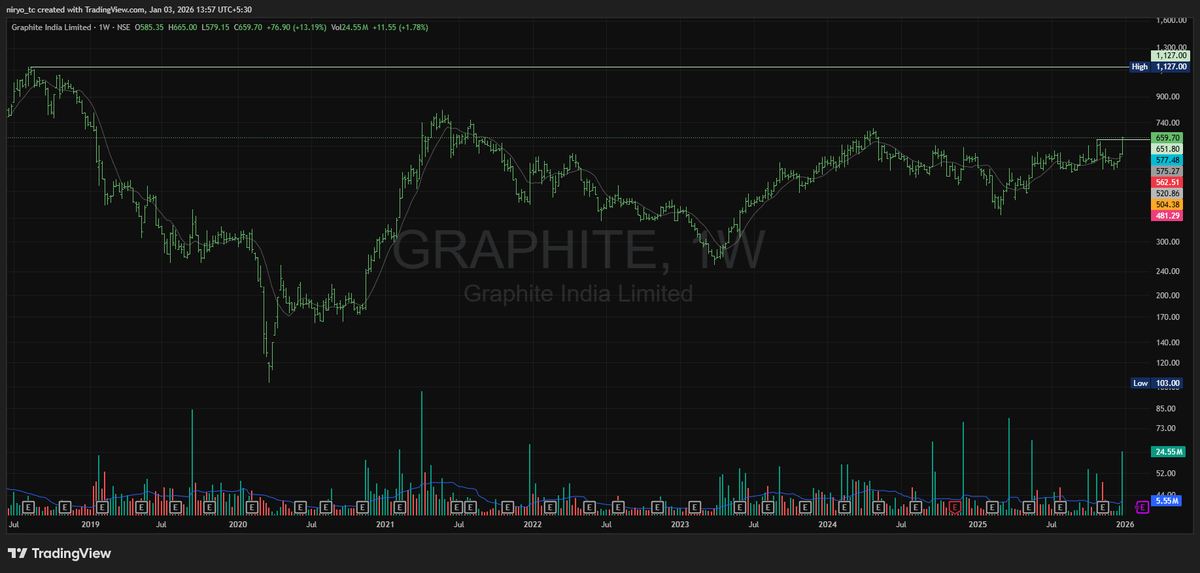Click the gray 575.27 price label
Viewport: 1200px width, 573px height.
point(1168,171)
